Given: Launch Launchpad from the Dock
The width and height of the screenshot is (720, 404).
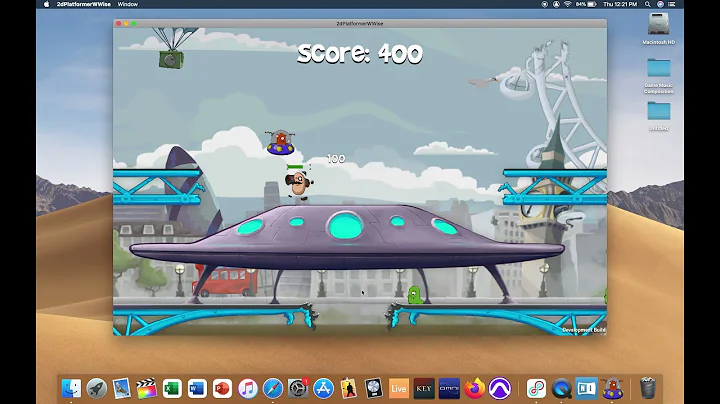Looking at the screenshot, I should 96,388.
